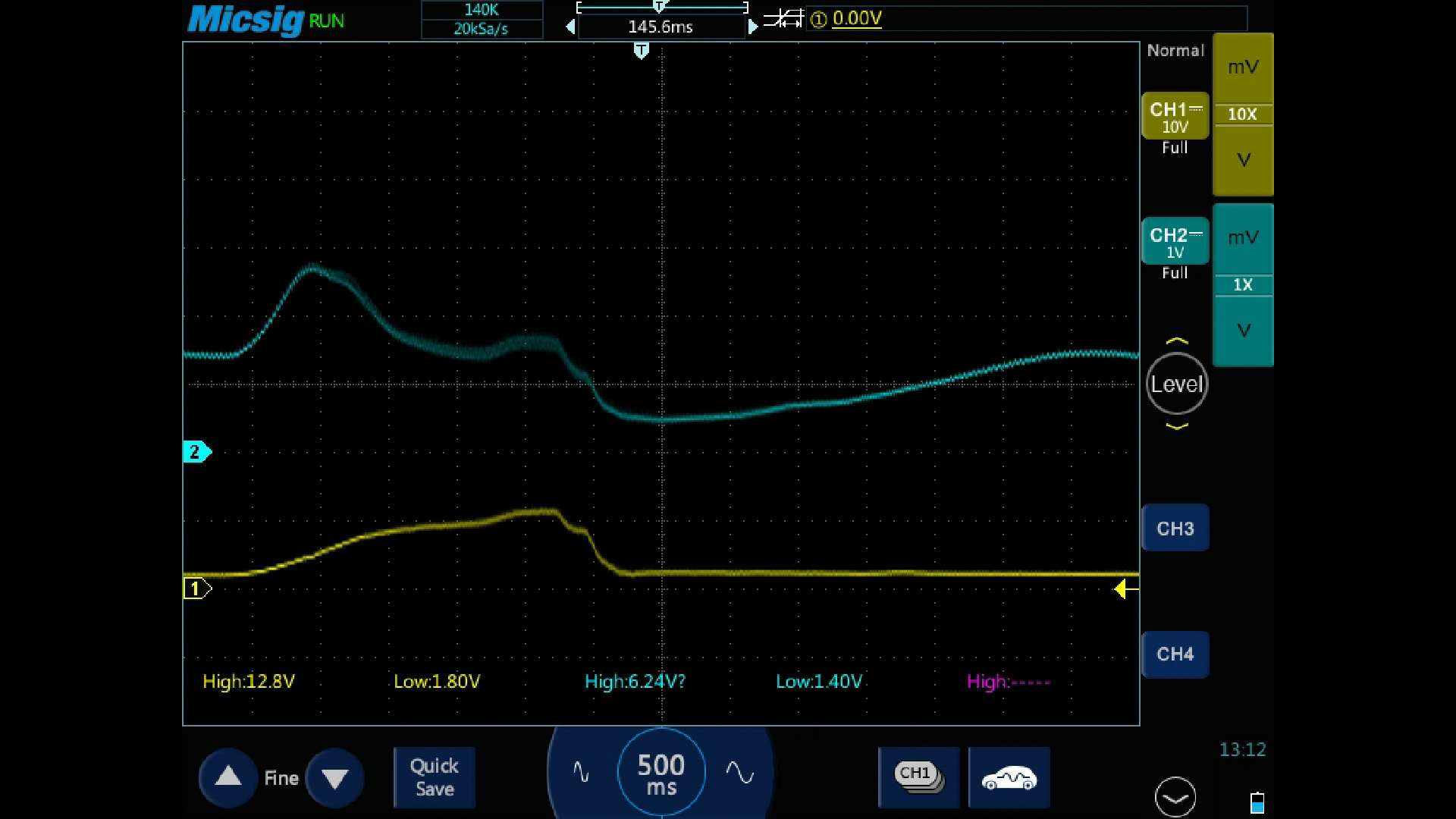Image resolution: width=1456 pixels, height=819 pixels.
Task: Lower trigger level with bottom chevron
Action: (1176, 427)
